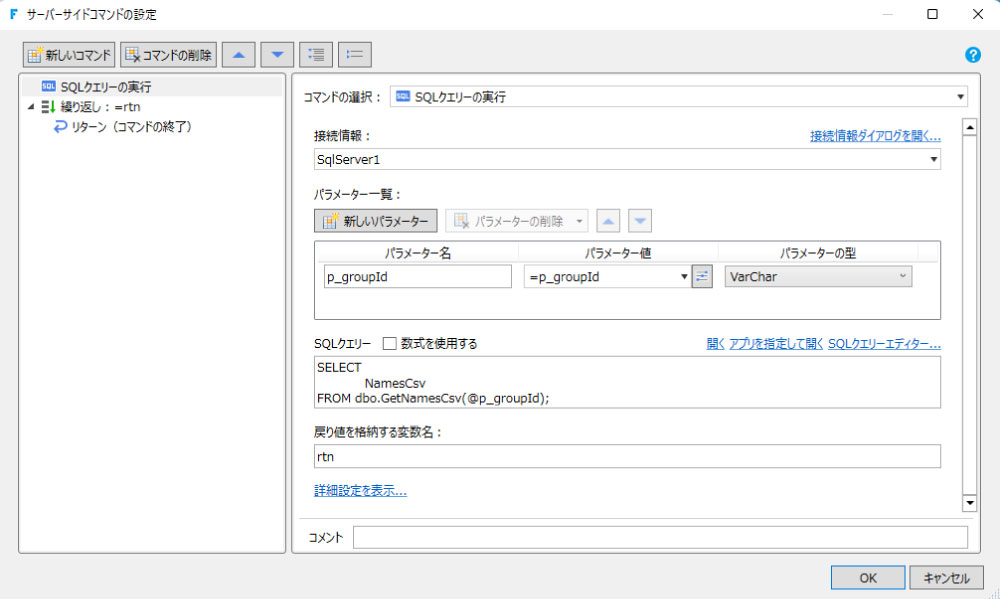Image resolution: width=1000 pixels, height=599 pixels.
Task: Click the indent command toolbar icon
Action: (316, 54)
